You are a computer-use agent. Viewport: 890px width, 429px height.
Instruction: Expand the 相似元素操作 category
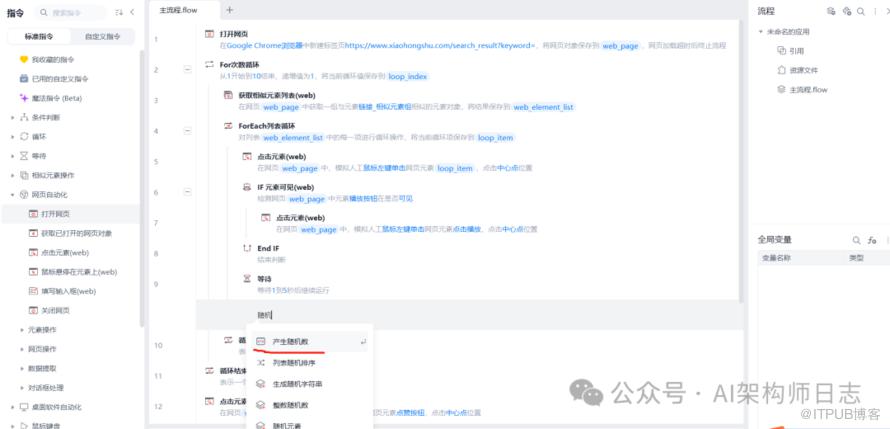12,175
